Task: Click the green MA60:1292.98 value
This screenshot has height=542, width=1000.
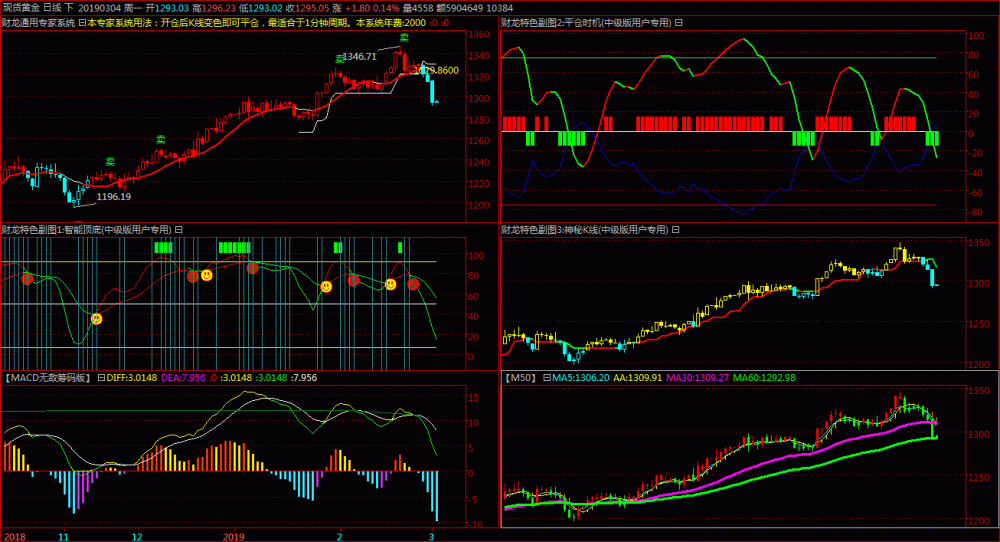Action: click(764, 377)
